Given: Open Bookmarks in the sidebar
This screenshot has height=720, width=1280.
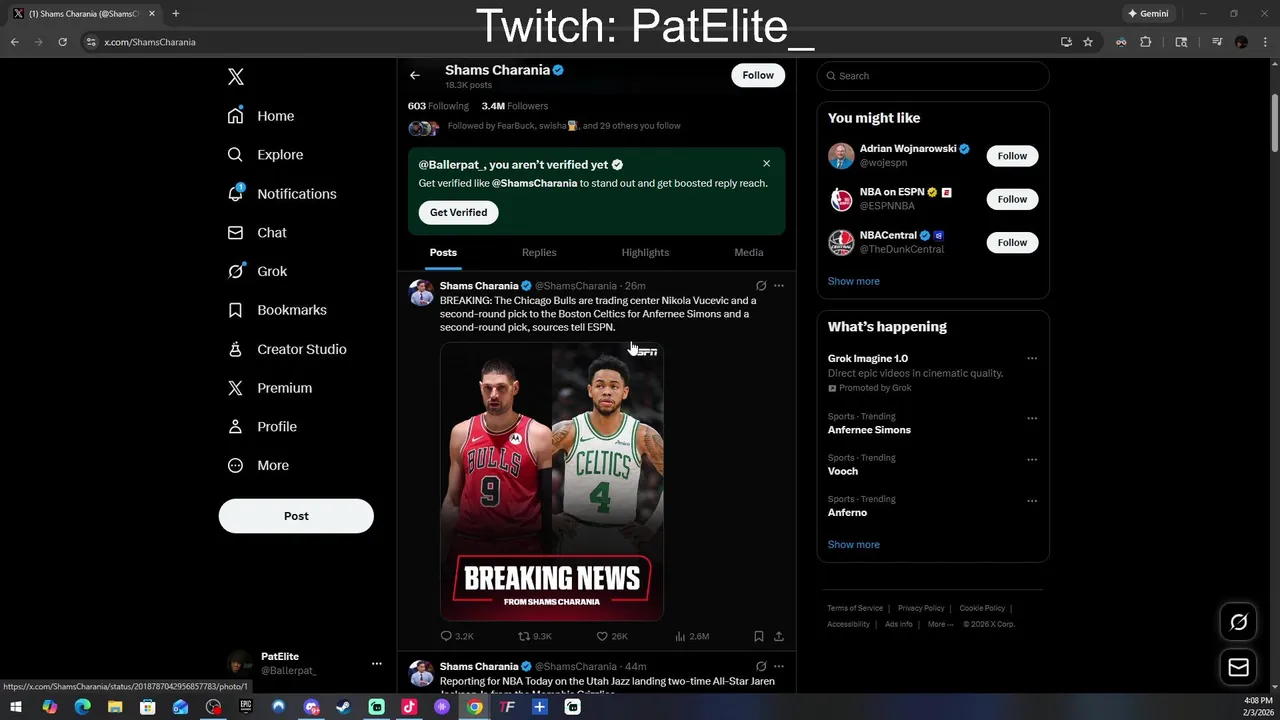Looking at the screenshot, I should pos(277,310).
